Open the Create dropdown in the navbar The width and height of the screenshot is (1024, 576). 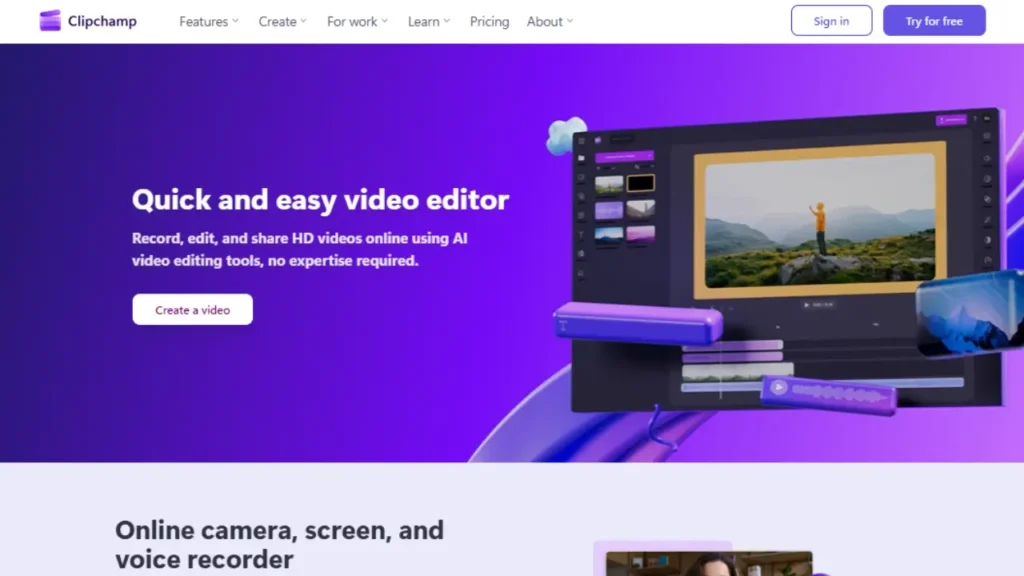click(277, 21)
